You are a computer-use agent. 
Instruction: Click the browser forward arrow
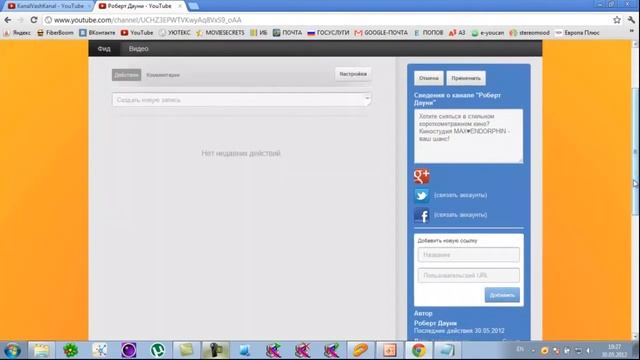[x=20, y=20]
